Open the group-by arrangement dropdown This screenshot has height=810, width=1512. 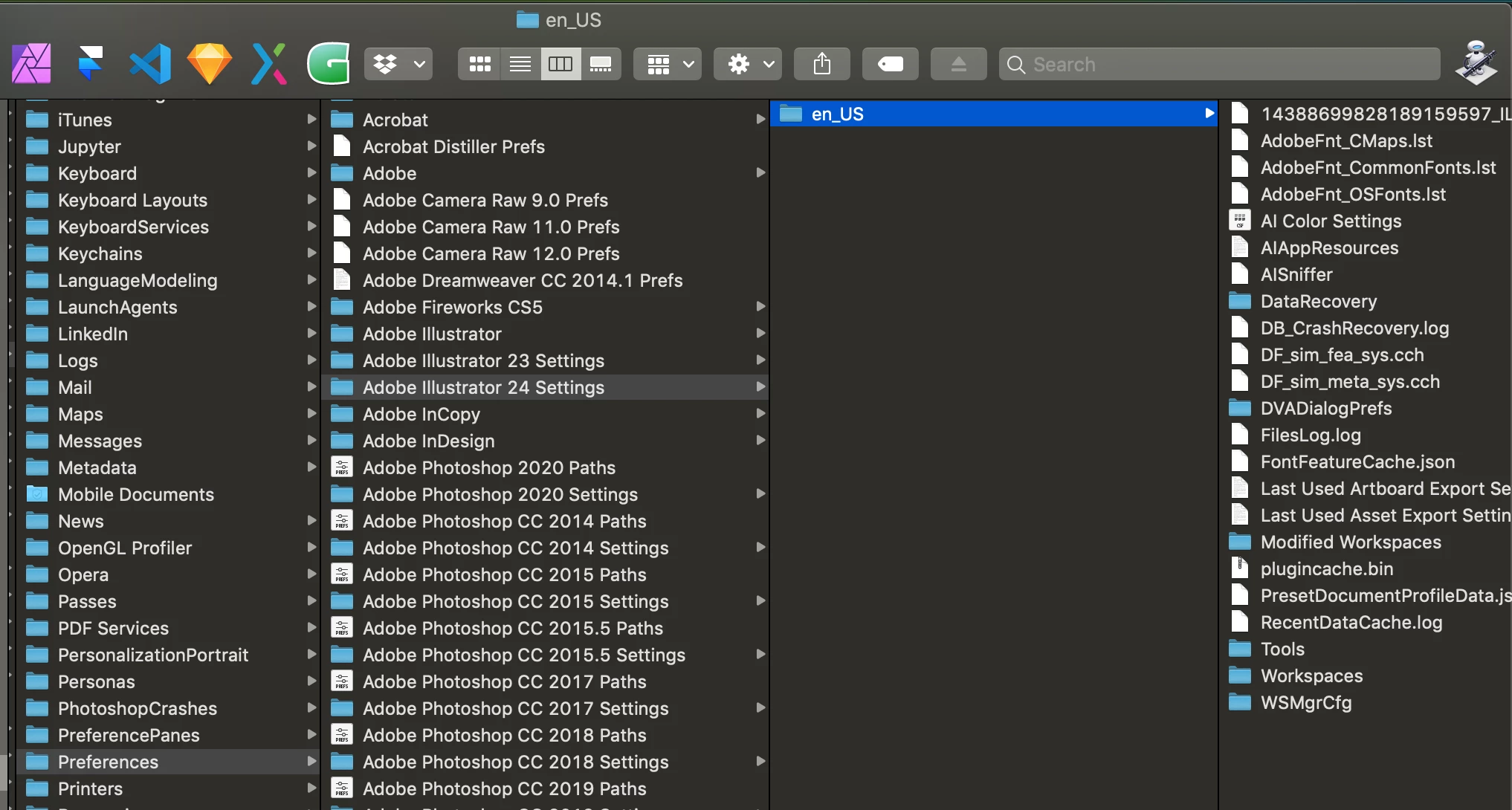[668, 64]
